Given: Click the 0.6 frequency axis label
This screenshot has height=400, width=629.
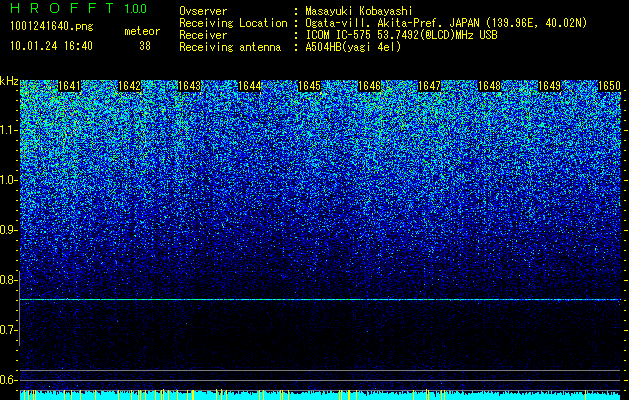Looking at the screenshot, I should tap(9, 380).
